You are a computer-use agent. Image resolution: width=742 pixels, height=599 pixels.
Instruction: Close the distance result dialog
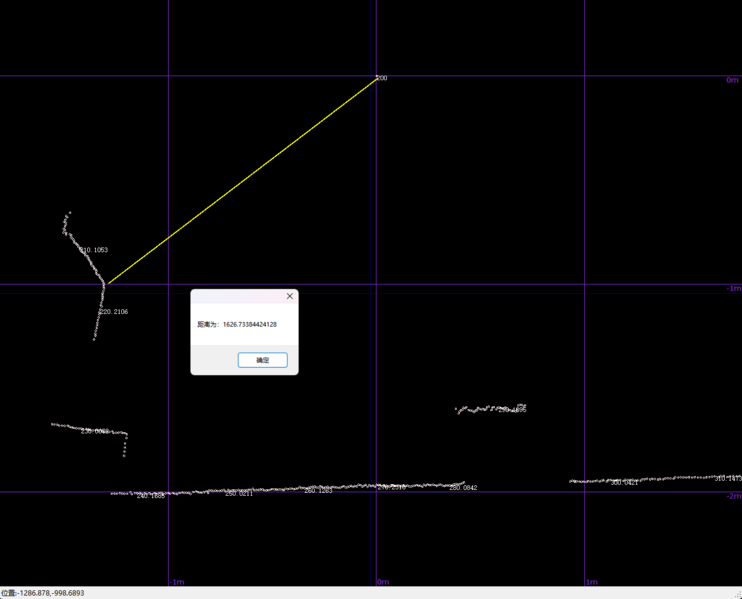pyautogui.click(x=290, y=296)
